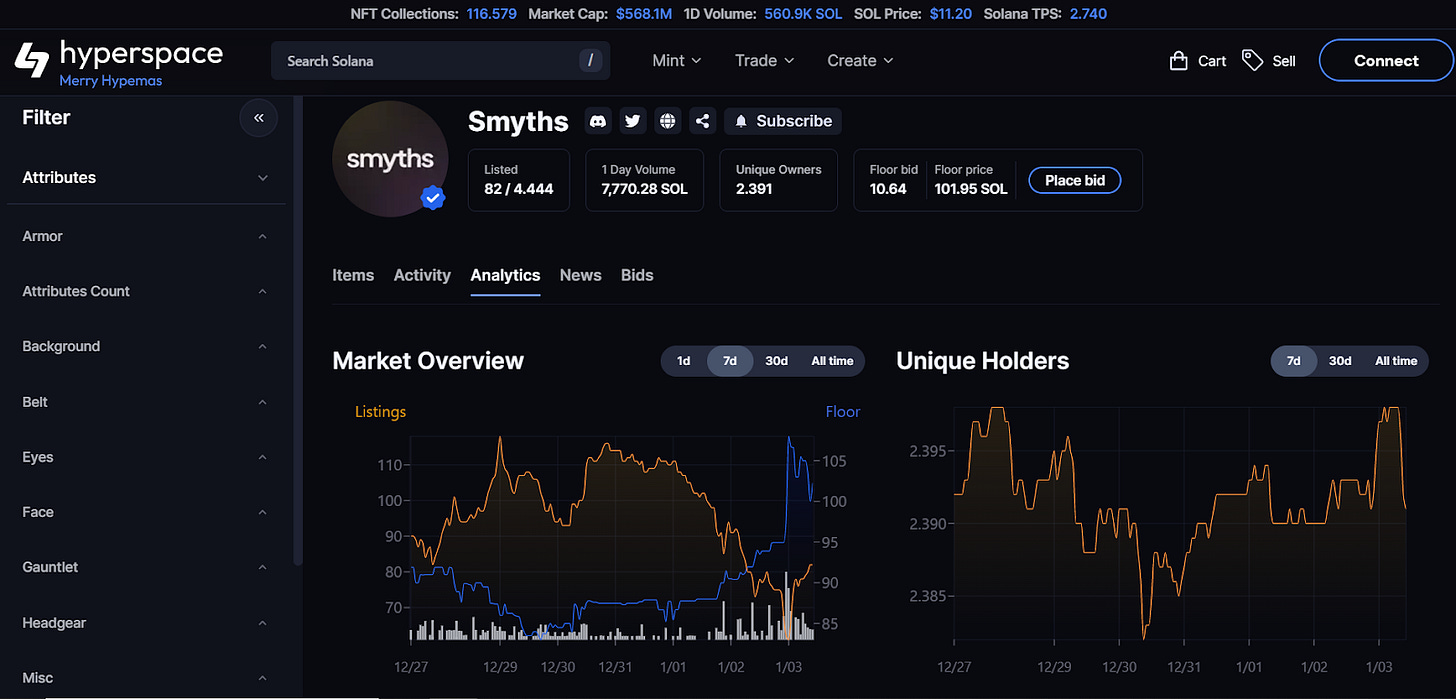Set Unique Holders range to 7d
The width and height of the screenshot is (1456, 699).
[x=1294, y=361]
